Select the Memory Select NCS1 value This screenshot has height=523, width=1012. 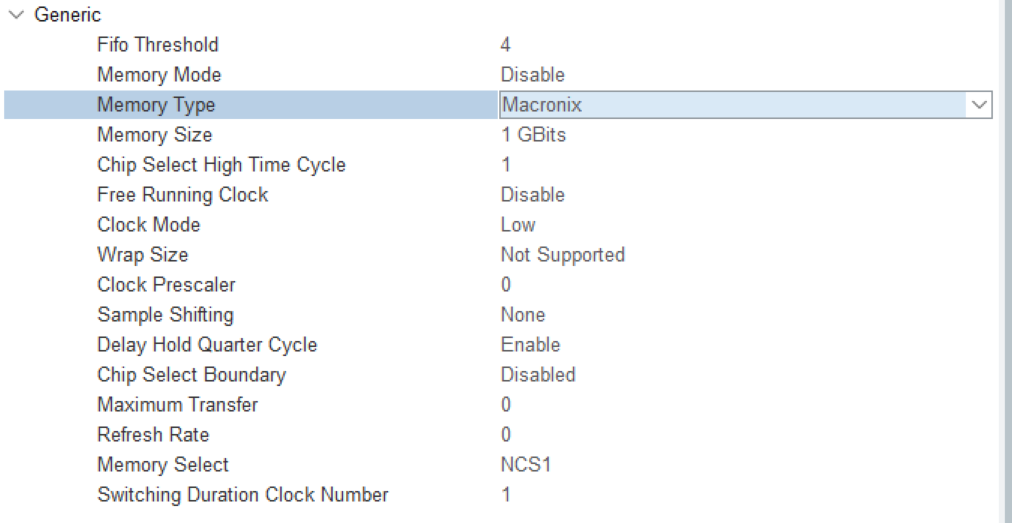pos(524,465)
